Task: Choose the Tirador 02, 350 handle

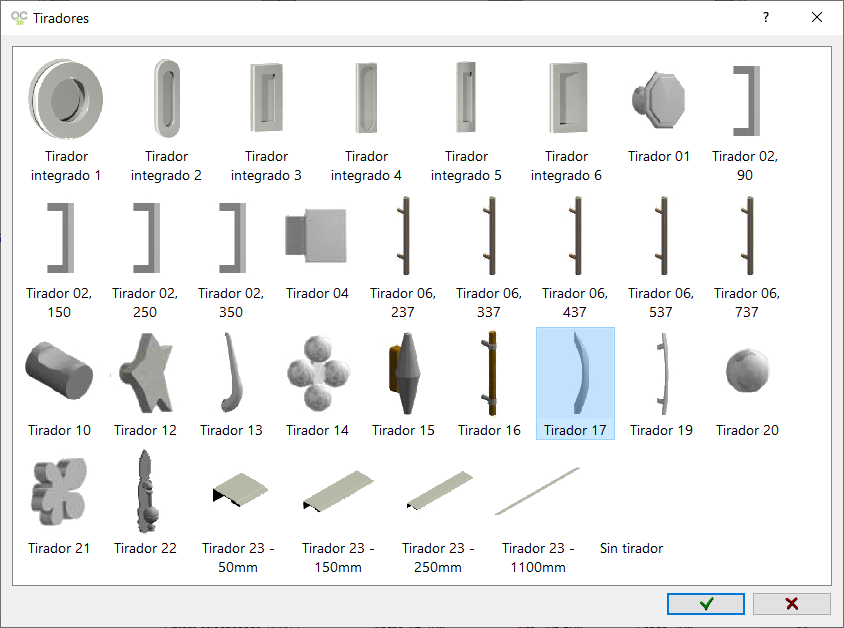Action: point(231,257)
